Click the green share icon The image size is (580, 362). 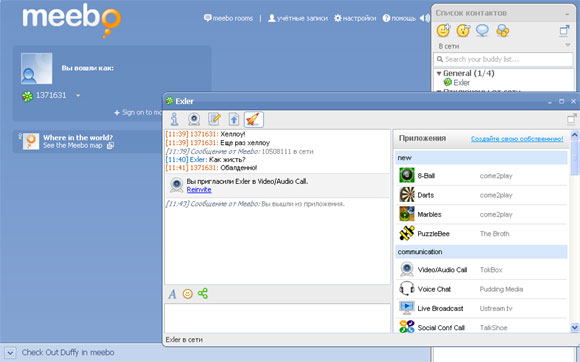[x=203, y=294]
